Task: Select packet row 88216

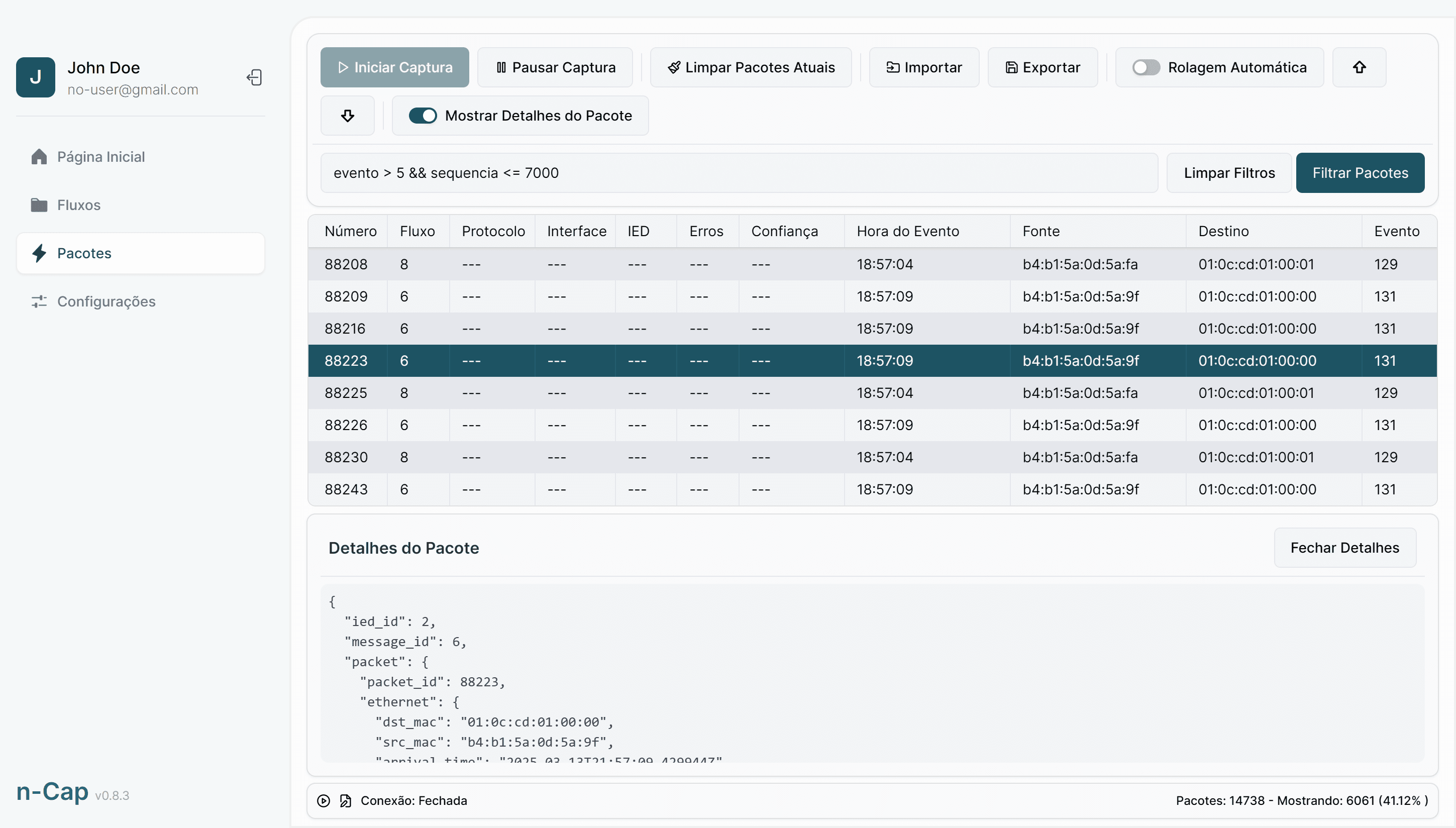Action: (x=872, y=329)
